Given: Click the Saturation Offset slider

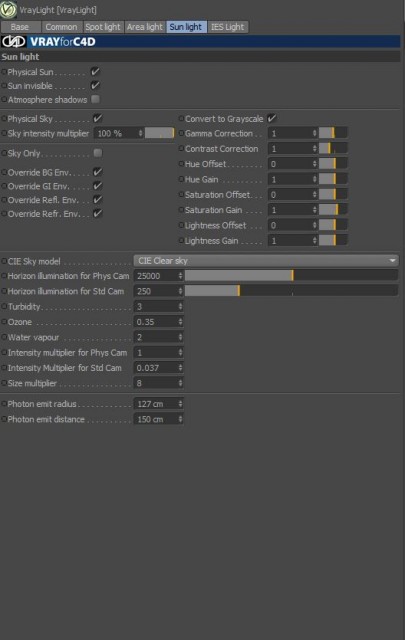Looking at the screenshot, I should click(333, 194).
